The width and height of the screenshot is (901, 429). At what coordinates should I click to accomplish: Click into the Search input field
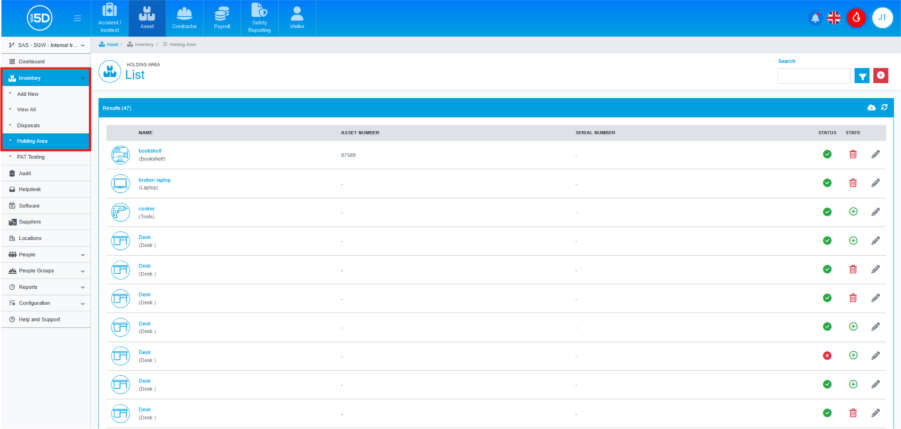[813, 76]
